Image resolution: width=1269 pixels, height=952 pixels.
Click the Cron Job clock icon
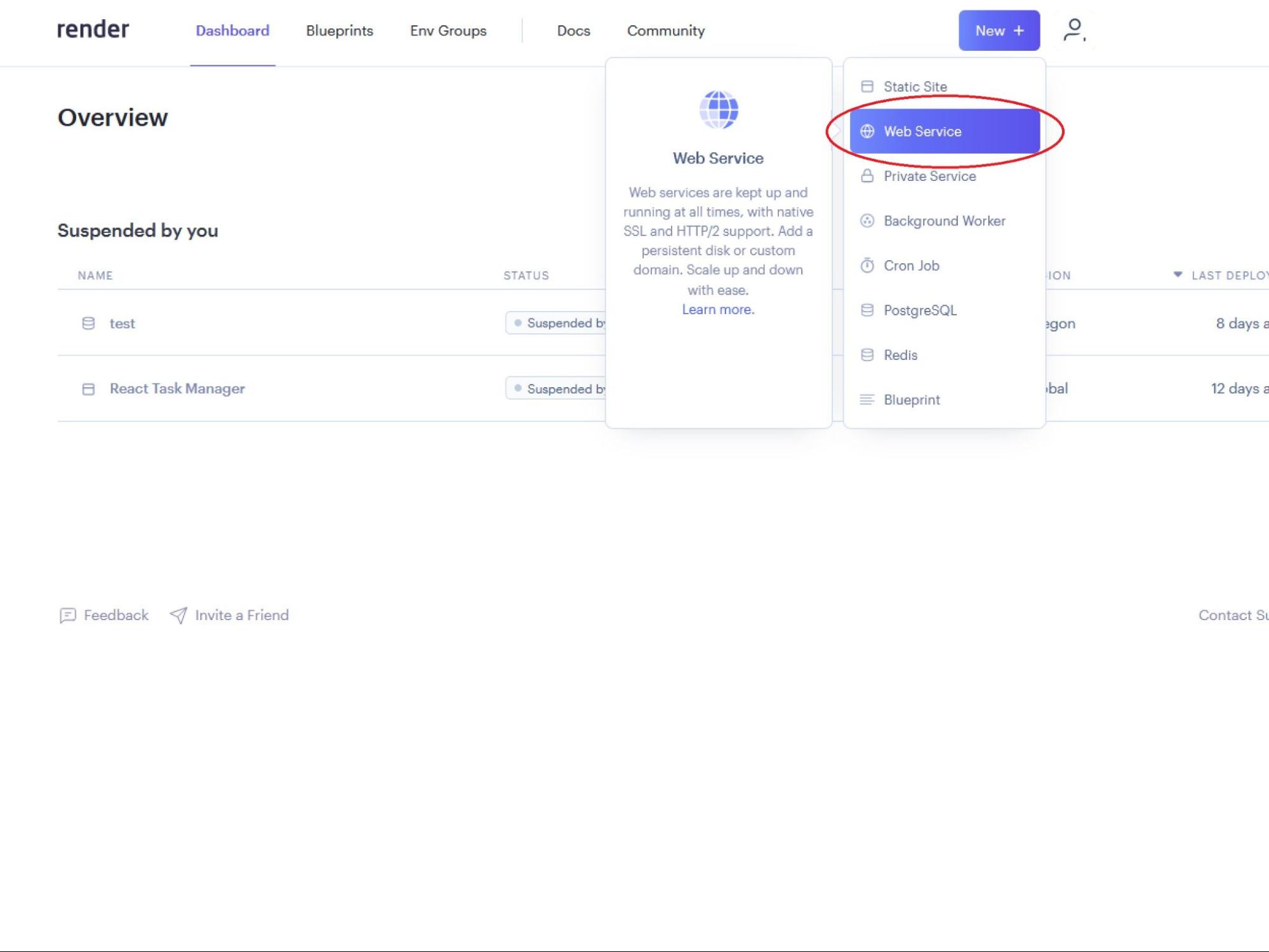click(x=866, y=265)
